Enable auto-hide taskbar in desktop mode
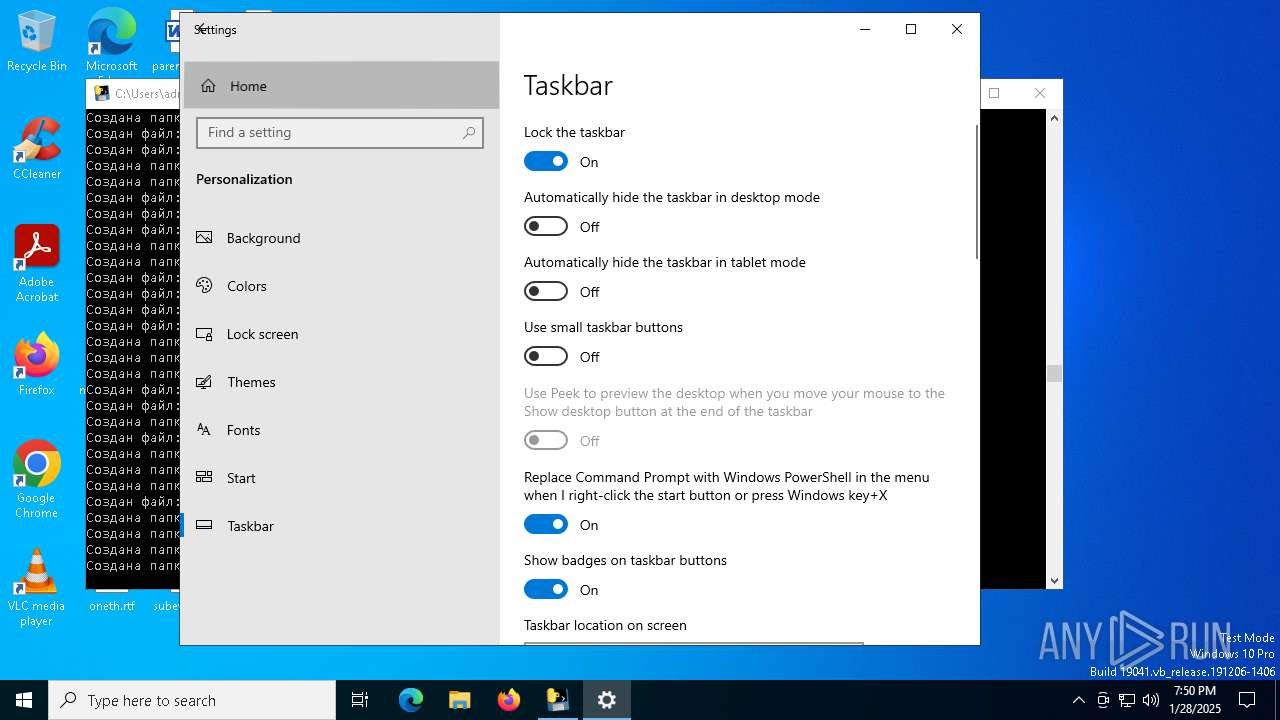This screenshot has width=1280, height=720. [546, 226]
